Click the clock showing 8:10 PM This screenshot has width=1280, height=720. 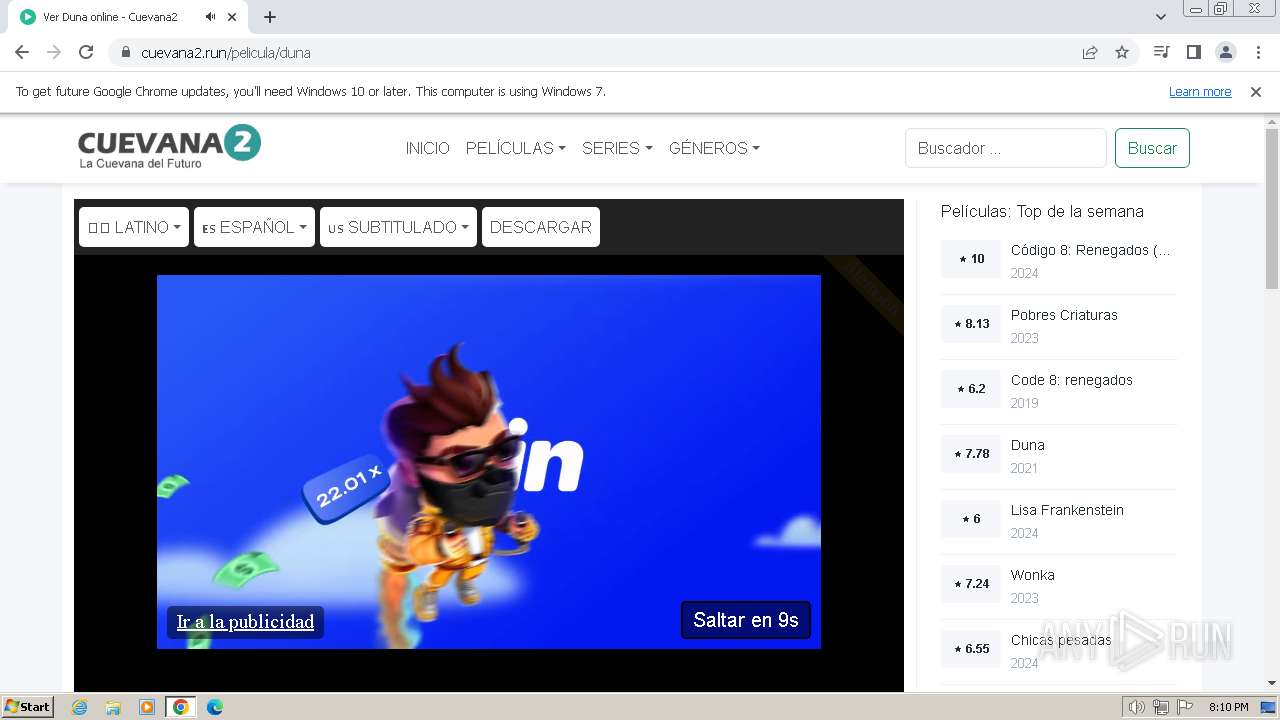click(x=1228, y=707)
